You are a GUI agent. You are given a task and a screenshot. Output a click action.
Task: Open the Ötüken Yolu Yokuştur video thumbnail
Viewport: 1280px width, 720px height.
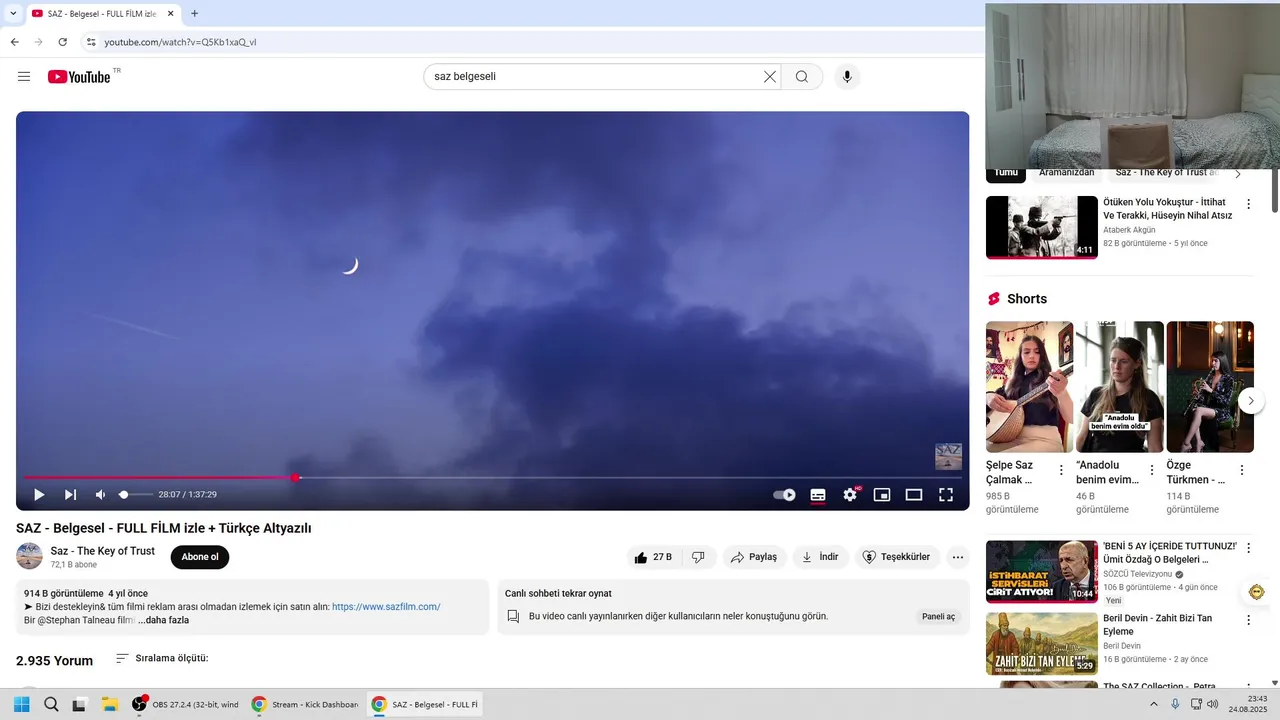(x=1042, y=227)
